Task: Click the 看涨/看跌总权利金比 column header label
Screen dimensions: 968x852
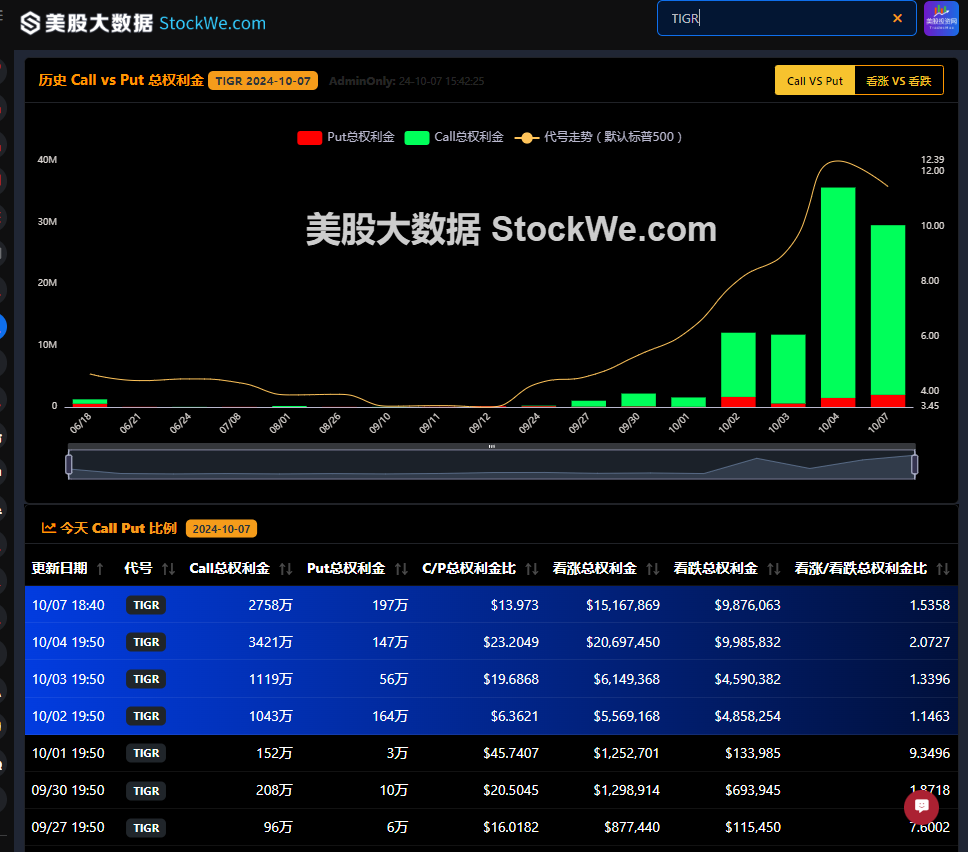Action: click(861, 568)
